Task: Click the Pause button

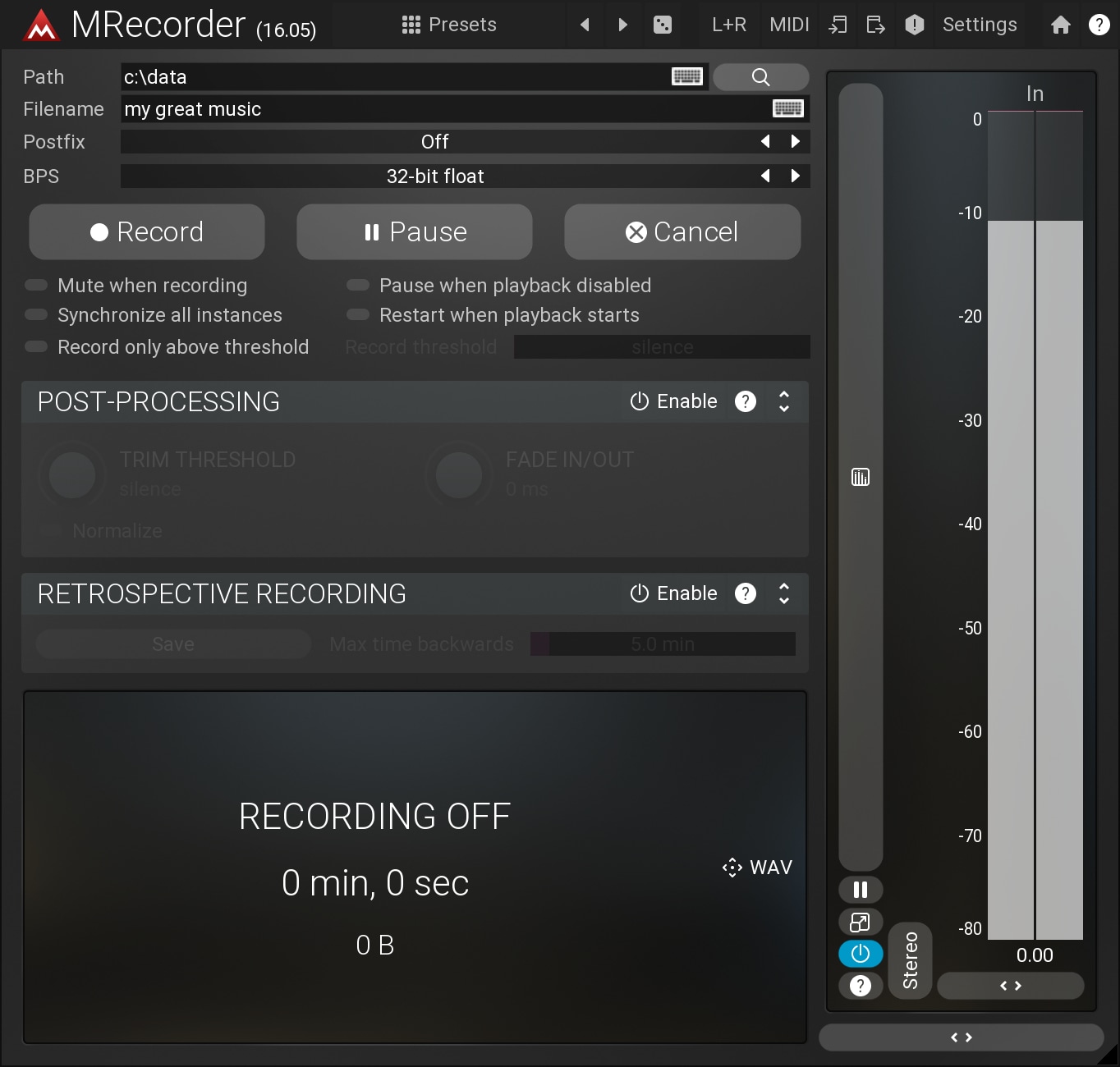Action: (x=415, y=232)
